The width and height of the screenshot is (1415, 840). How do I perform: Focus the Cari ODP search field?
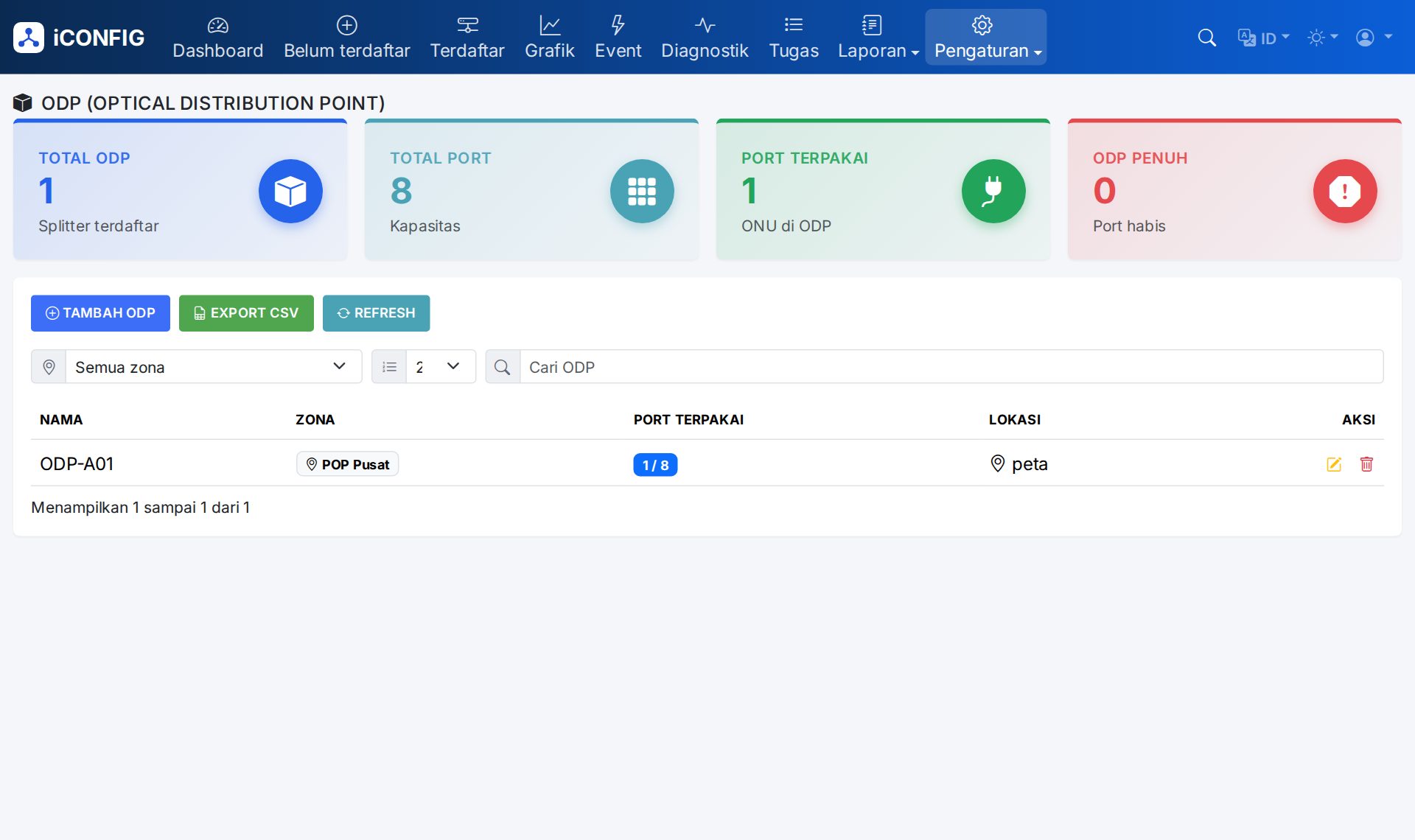click(x=951, y=367)
